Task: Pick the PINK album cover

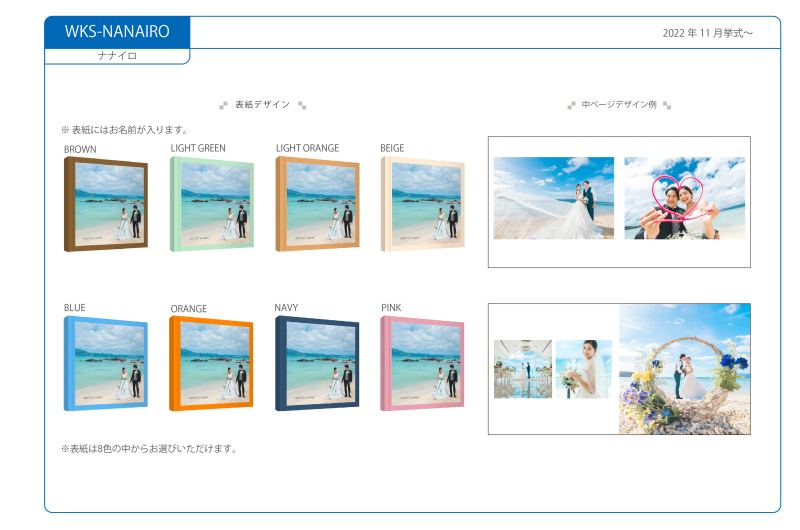Action: coord(423,364)
